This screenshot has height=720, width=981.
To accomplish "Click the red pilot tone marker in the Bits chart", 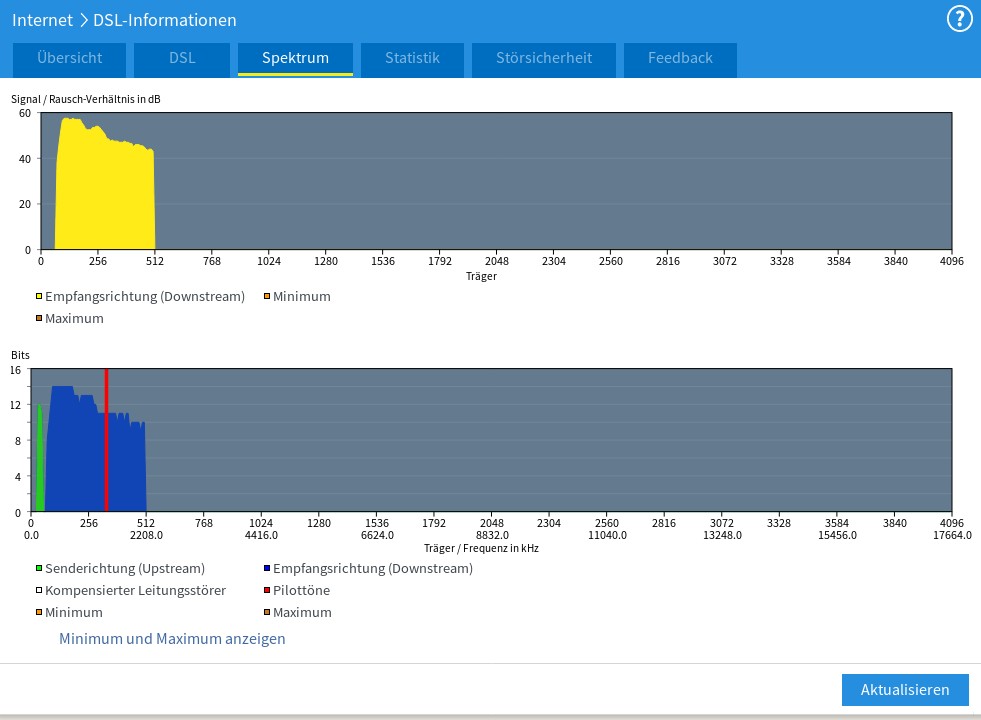I will click(106, 440).
